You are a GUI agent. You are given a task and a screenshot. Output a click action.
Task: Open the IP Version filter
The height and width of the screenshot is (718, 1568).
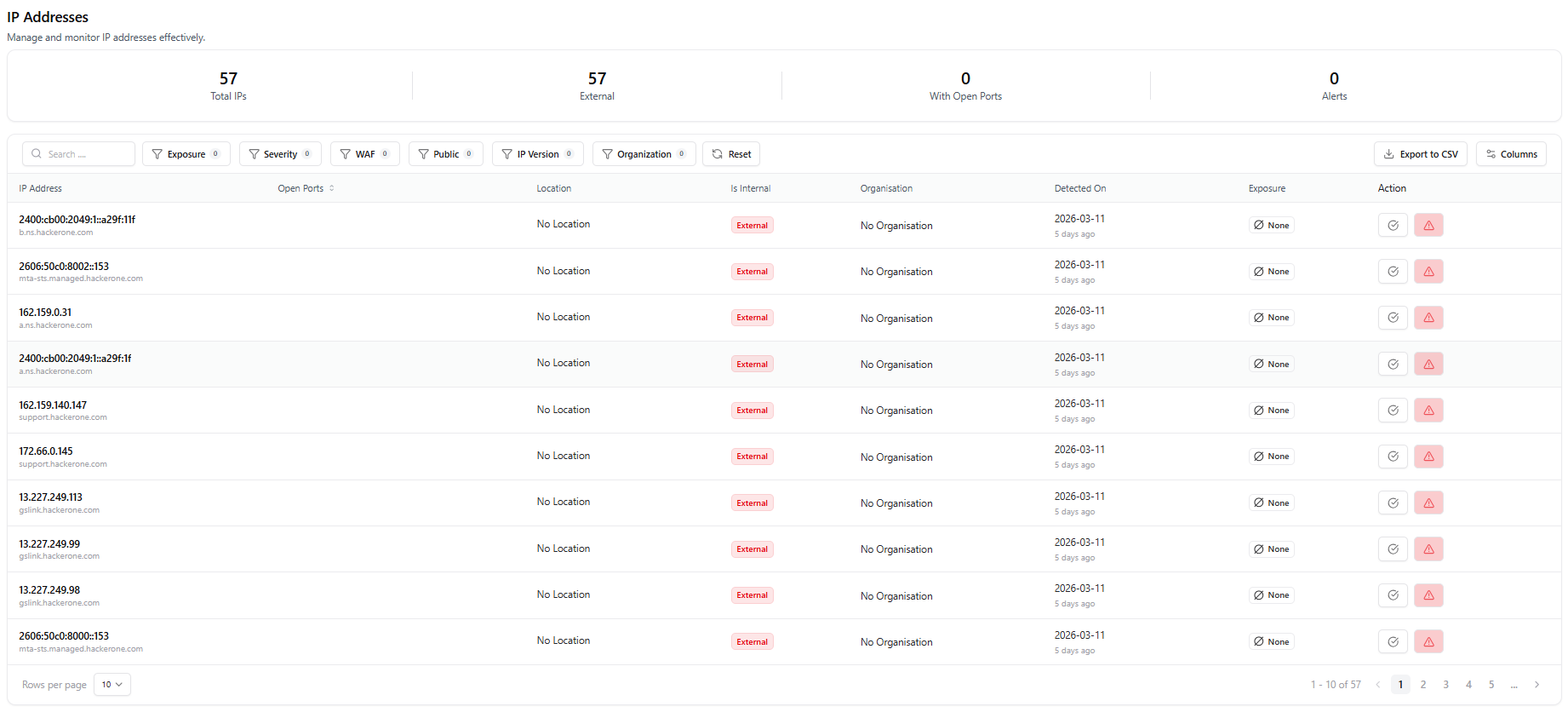[x=537, y=154]
